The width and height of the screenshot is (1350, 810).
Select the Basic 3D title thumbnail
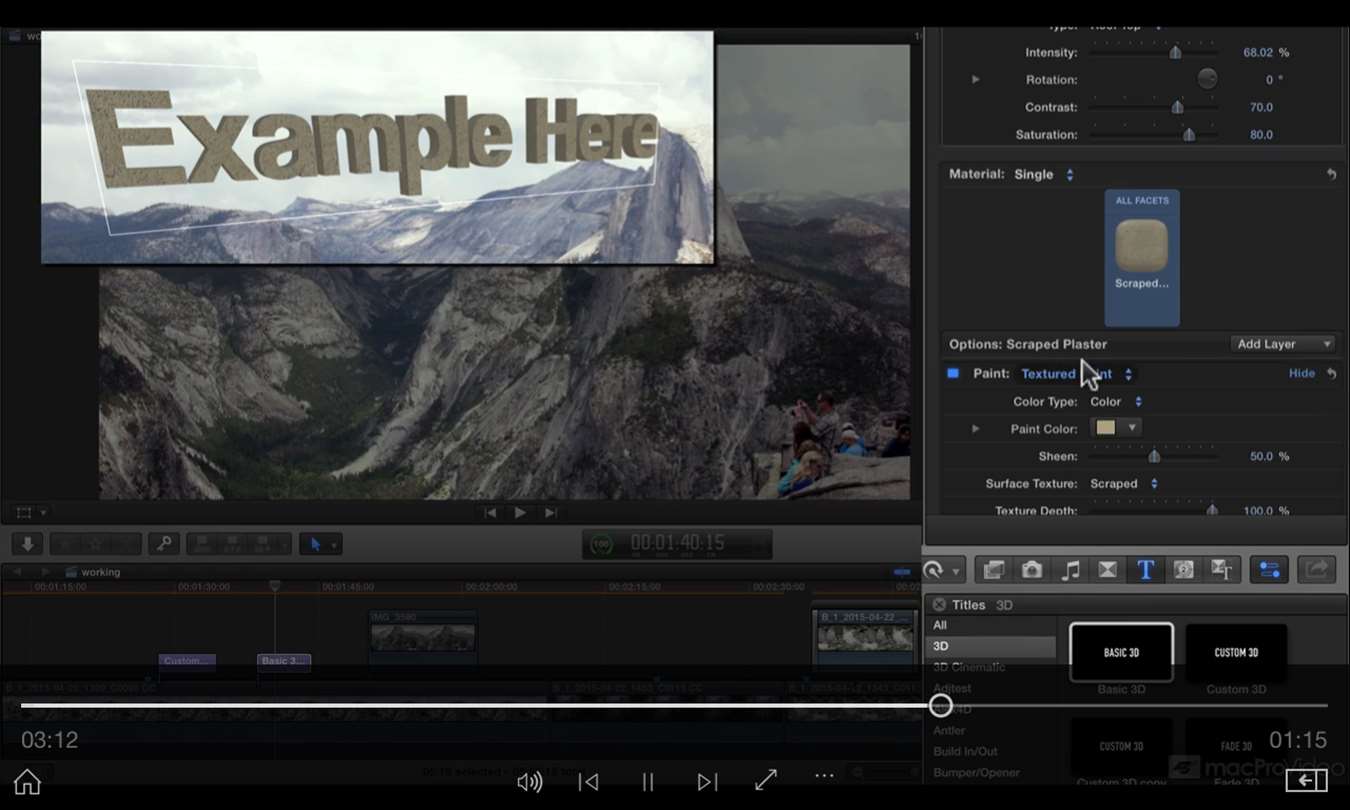pyautogui.click(x=1121, y=652)
